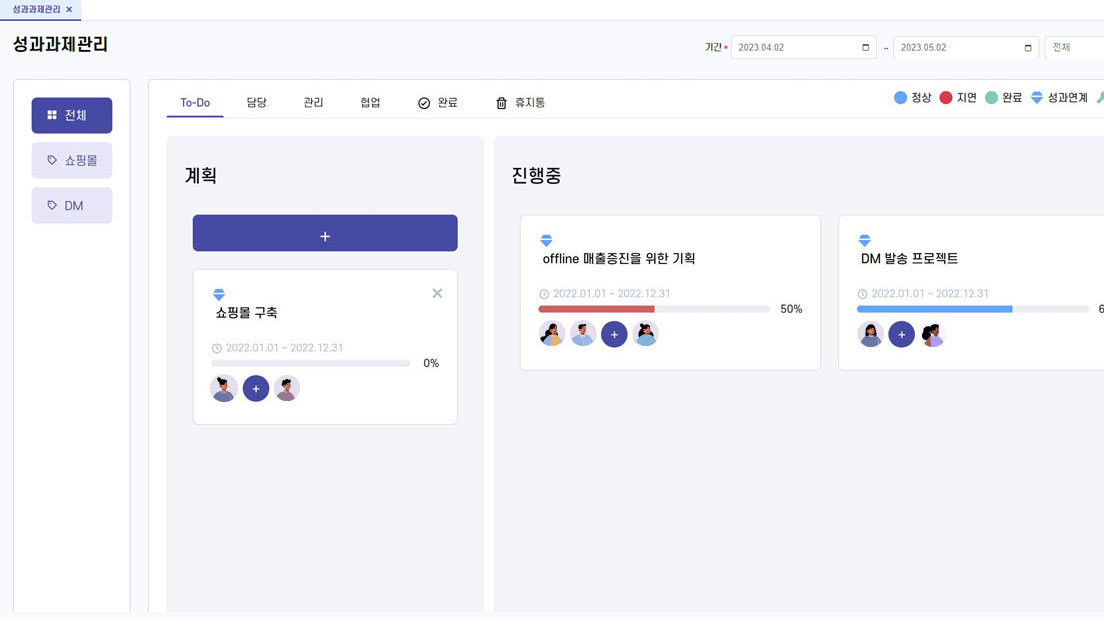Image resolution: width=1104 pixels, height=617 pixels.
Task: Add a new task with the plus bar
Action: [325, 233]
